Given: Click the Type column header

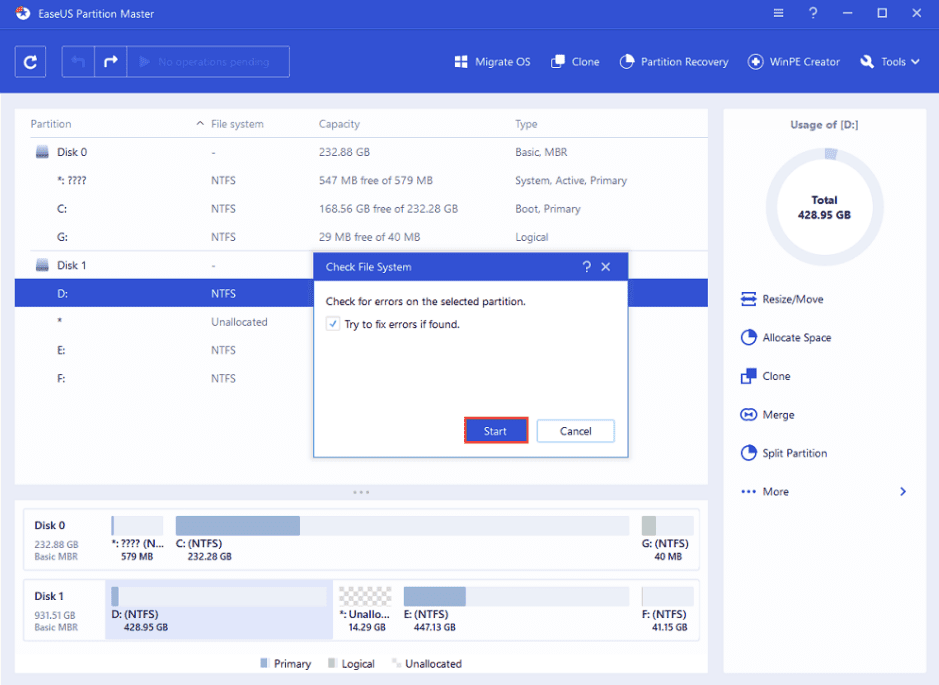Looking at the screenshot, I should [526, 124].
